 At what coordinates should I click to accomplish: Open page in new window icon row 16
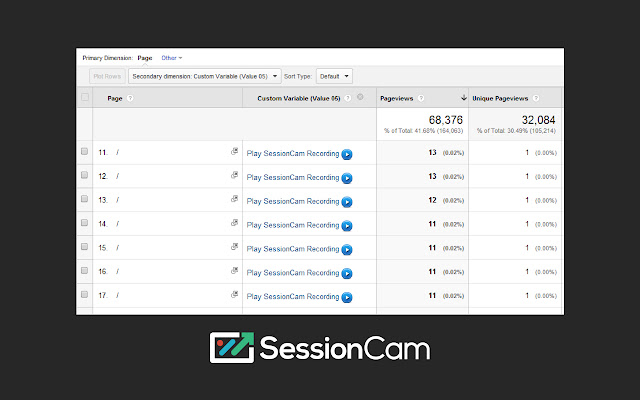pos(234,270)
